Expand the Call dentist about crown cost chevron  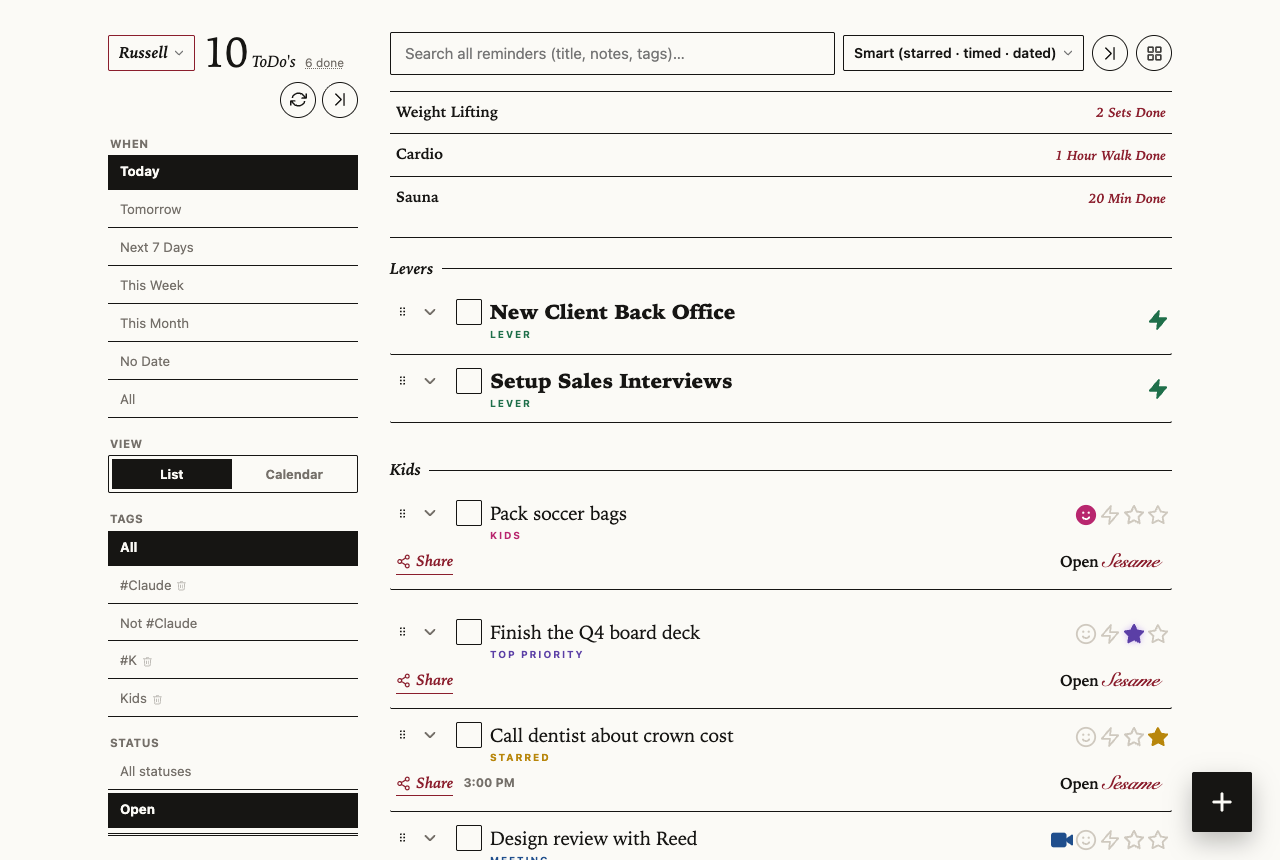[x=430, y=735]
